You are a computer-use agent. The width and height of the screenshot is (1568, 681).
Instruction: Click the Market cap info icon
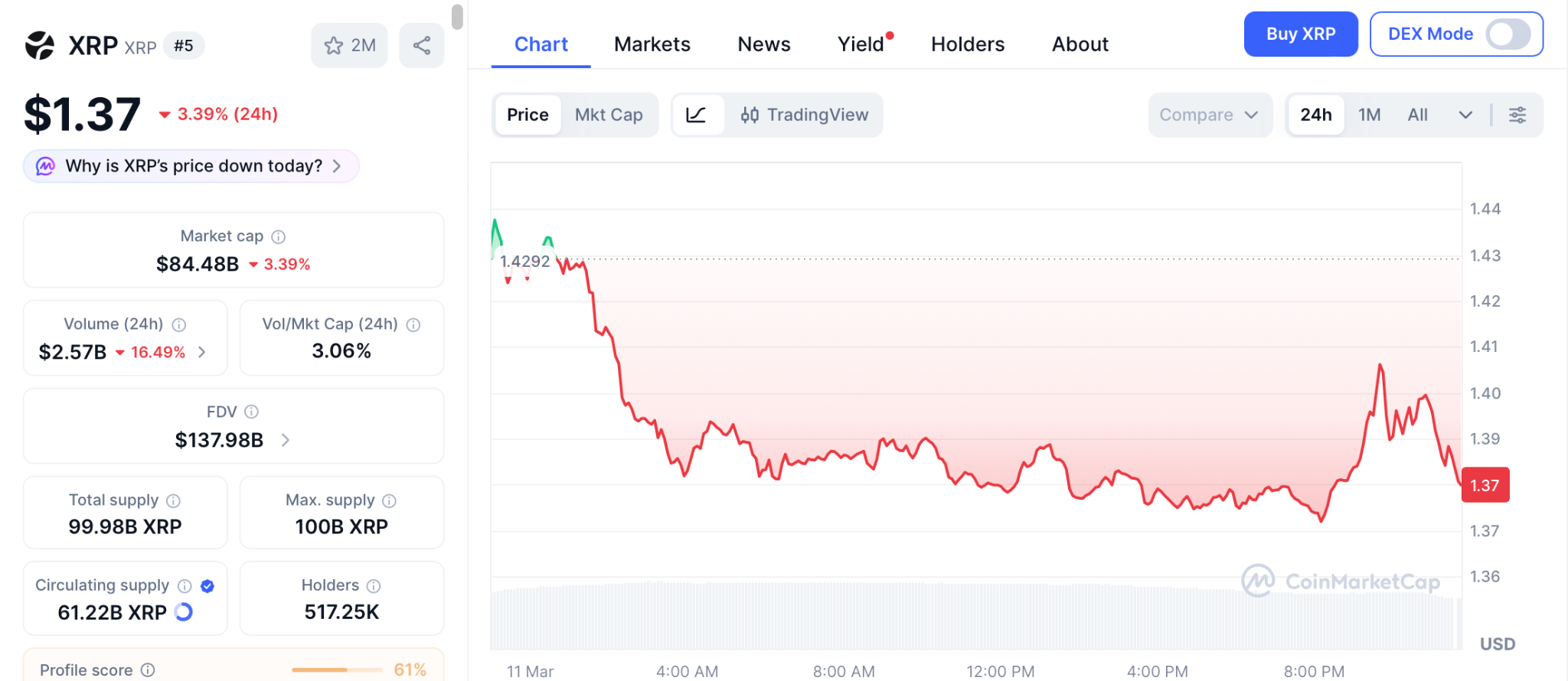tap(279, 237)
